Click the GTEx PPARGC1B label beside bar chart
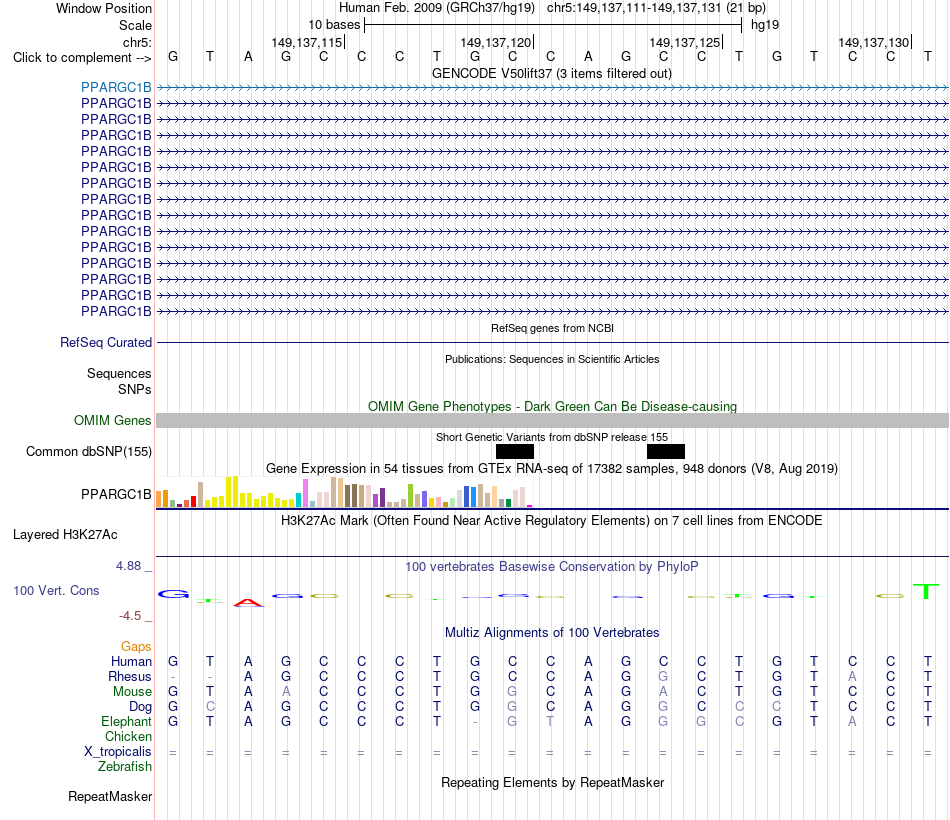 (x=116, y=495)
